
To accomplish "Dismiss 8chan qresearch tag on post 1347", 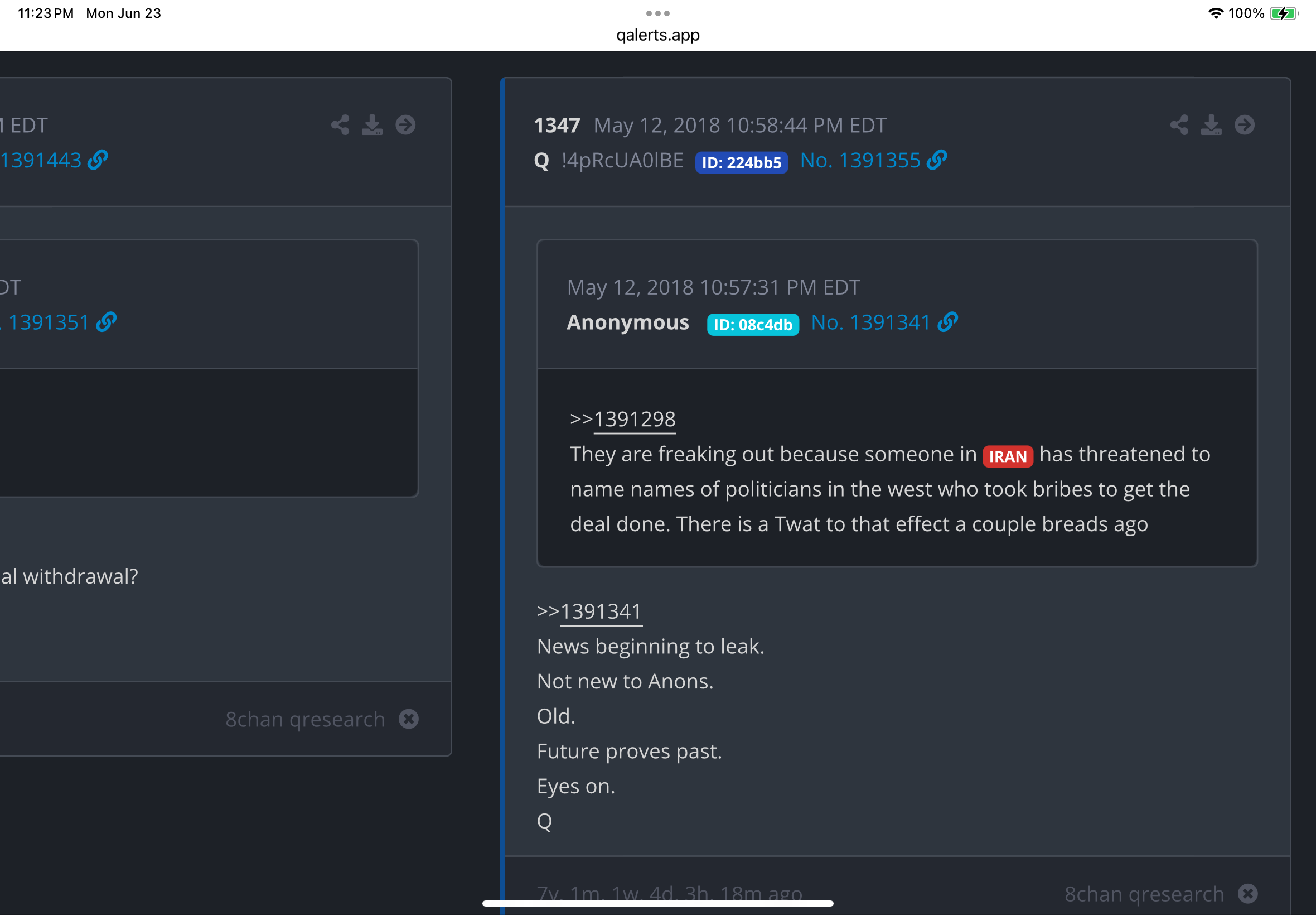I will 1248,894.
